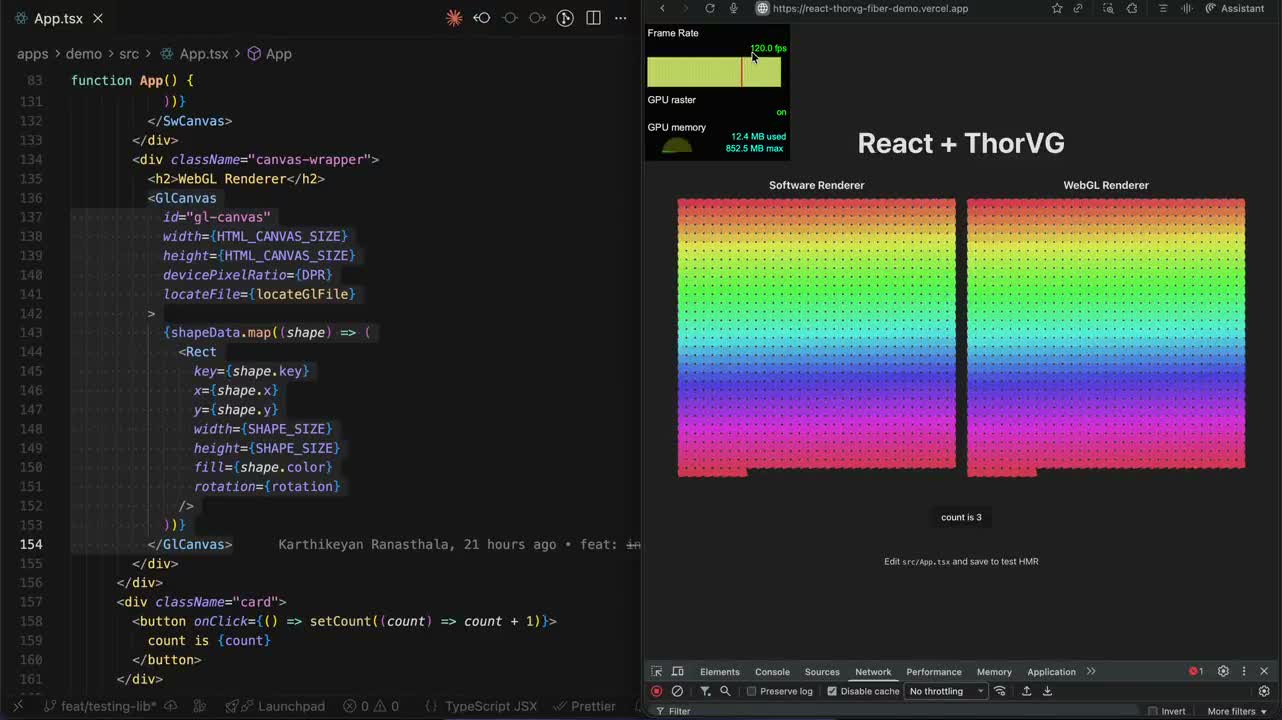Open problems errors and warnings indicator

(x=370, y=706)
